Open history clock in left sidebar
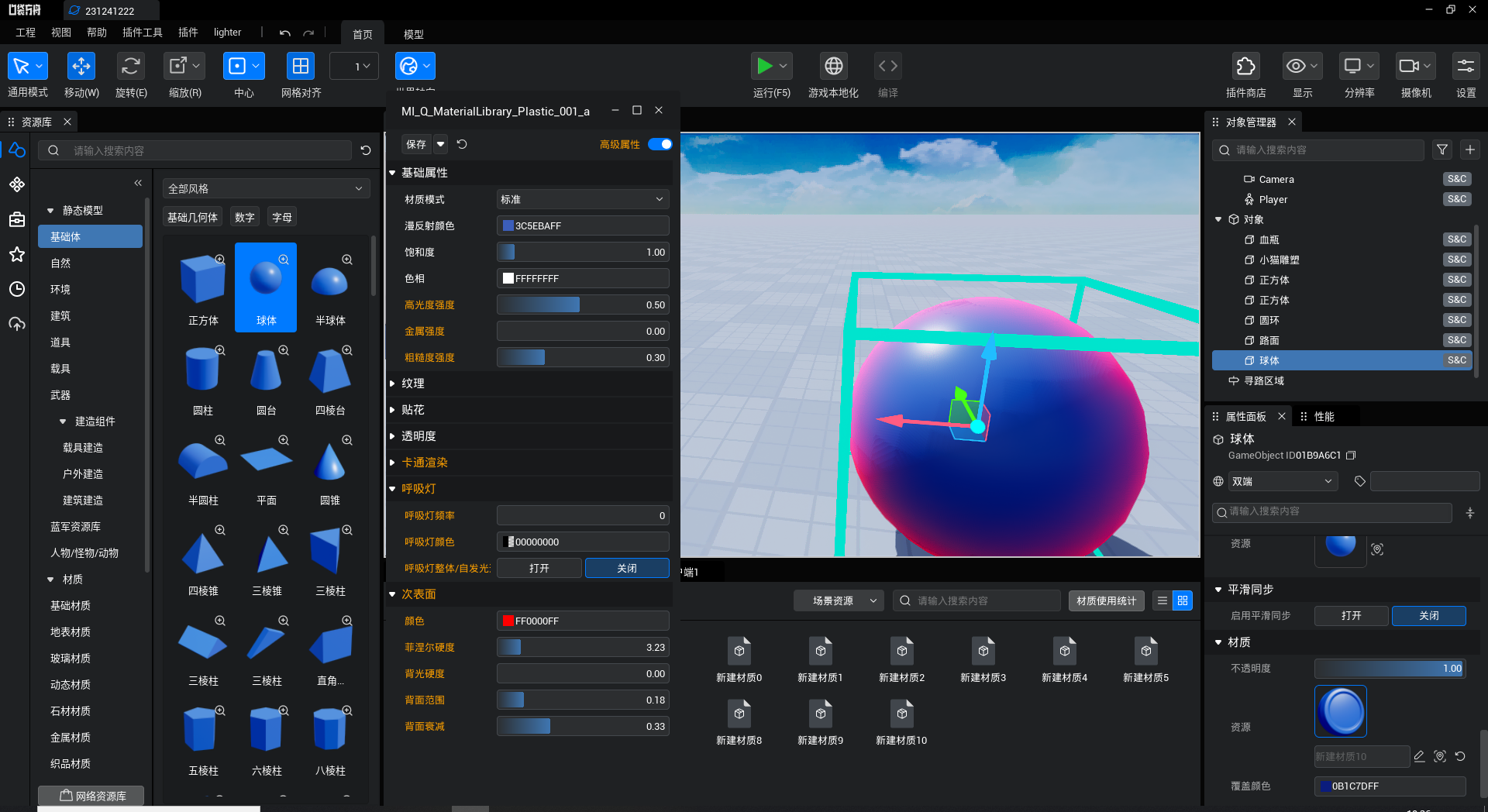Viewport: 1488px width, 812px height. (x=17, y=289)
